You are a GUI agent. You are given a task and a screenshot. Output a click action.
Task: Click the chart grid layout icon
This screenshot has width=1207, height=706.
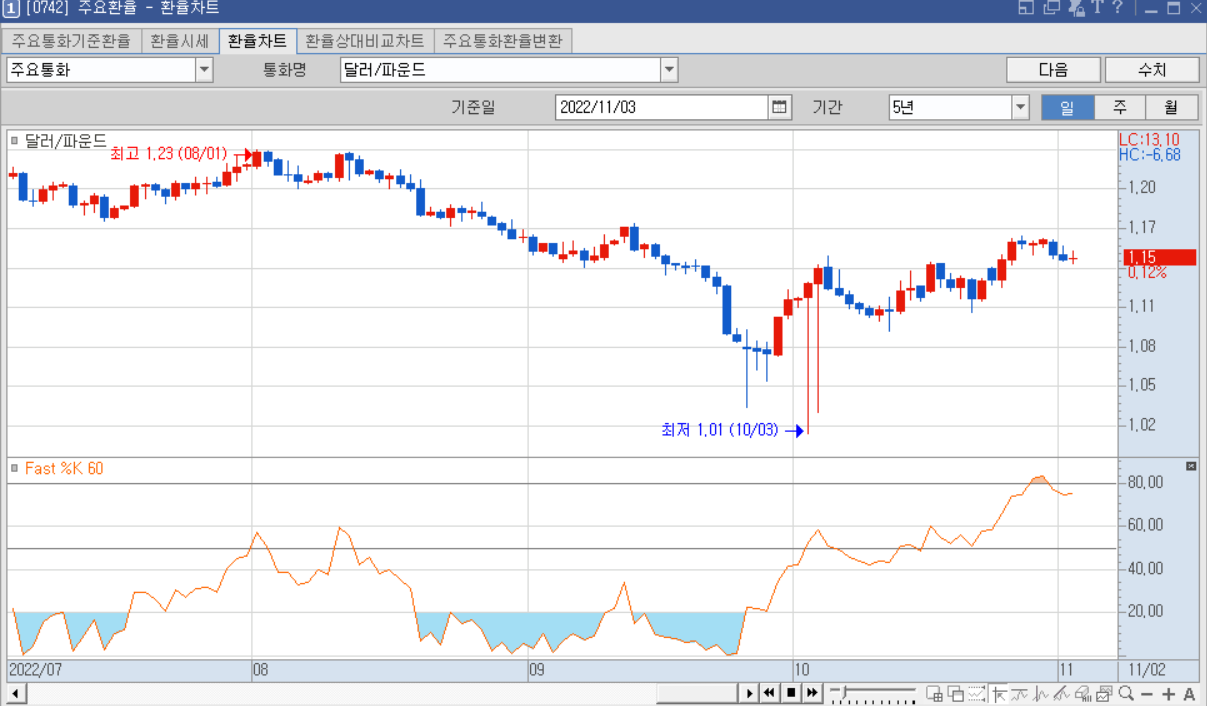pos(935,694)
